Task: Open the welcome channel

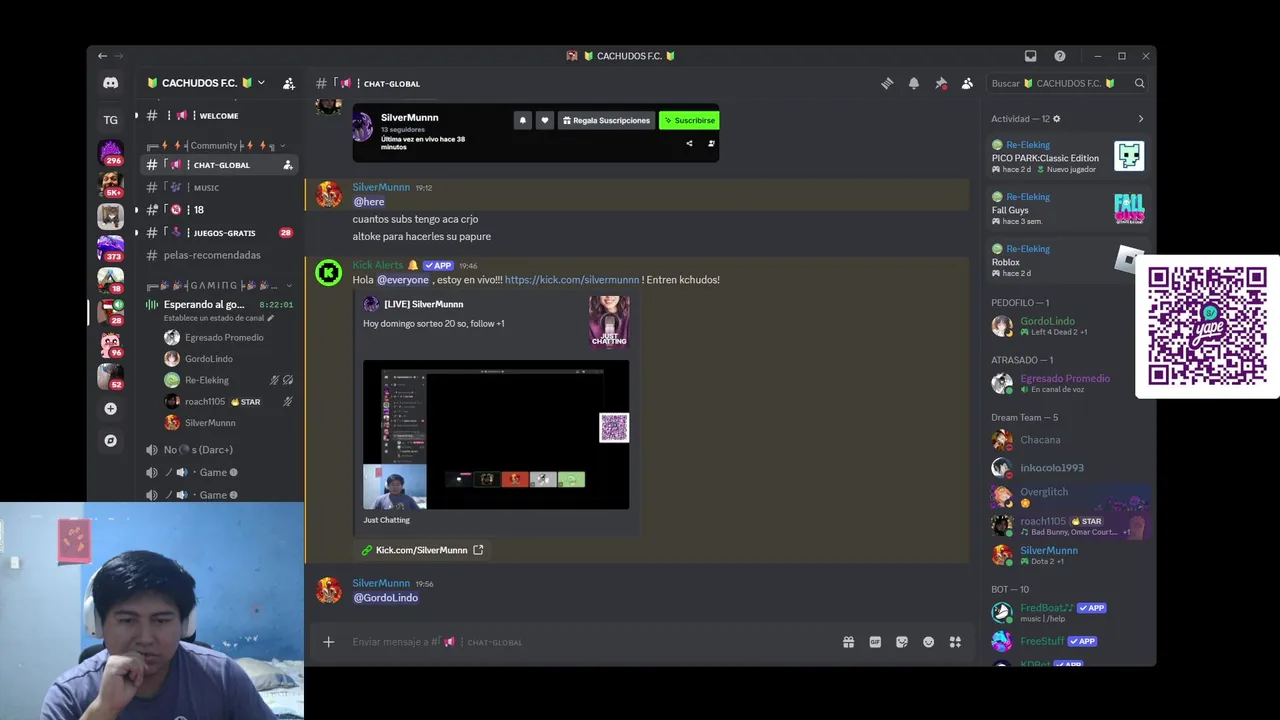Action: 220,116
